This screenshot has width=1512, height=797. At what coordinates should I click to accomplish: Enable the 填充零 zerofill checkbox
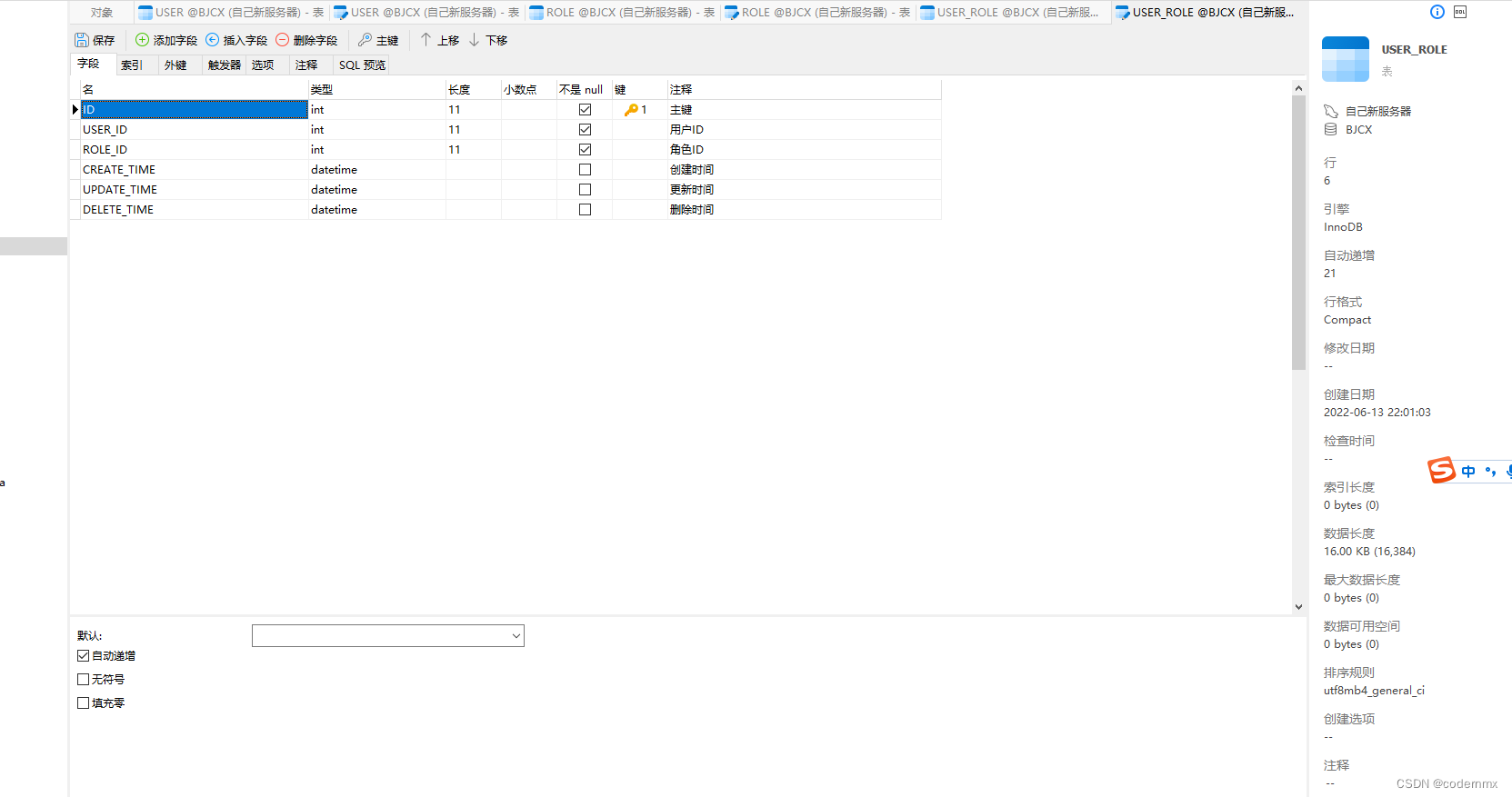[x=84, y=702]
